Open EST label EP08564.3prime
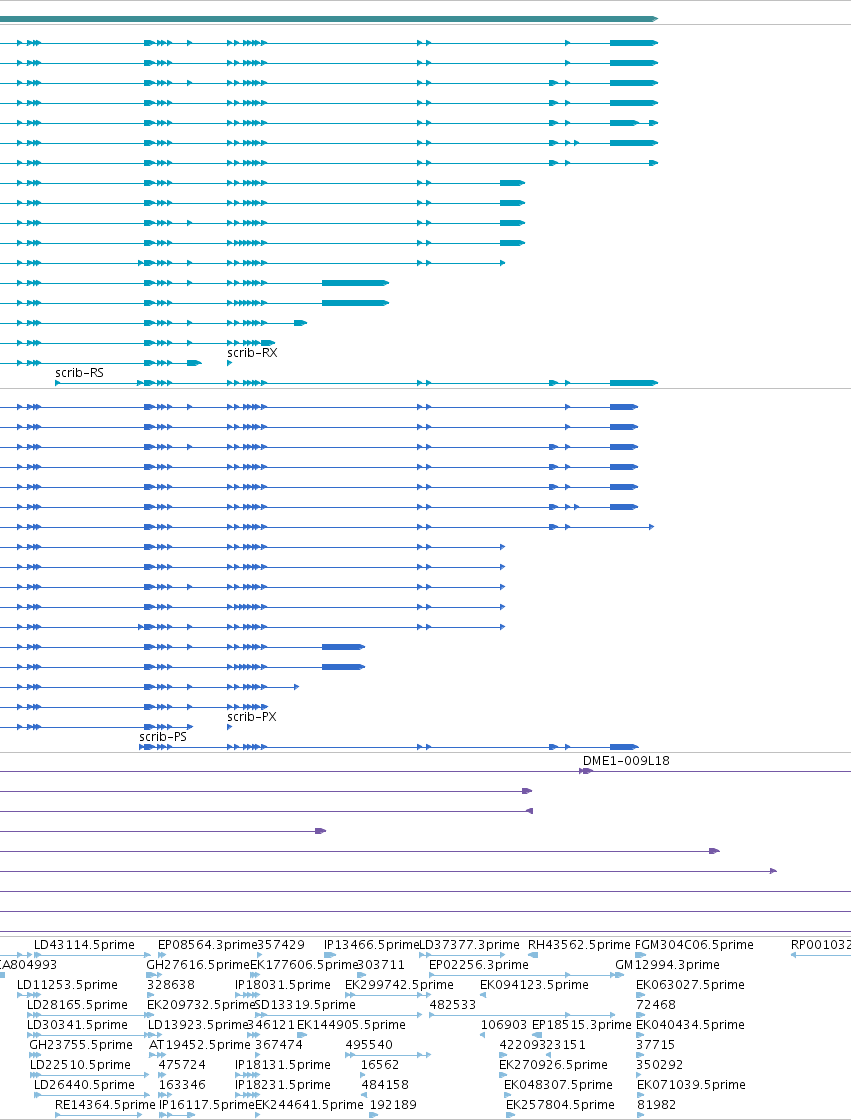Viewport: 851px width, 1120px height. tap(207, 945)
